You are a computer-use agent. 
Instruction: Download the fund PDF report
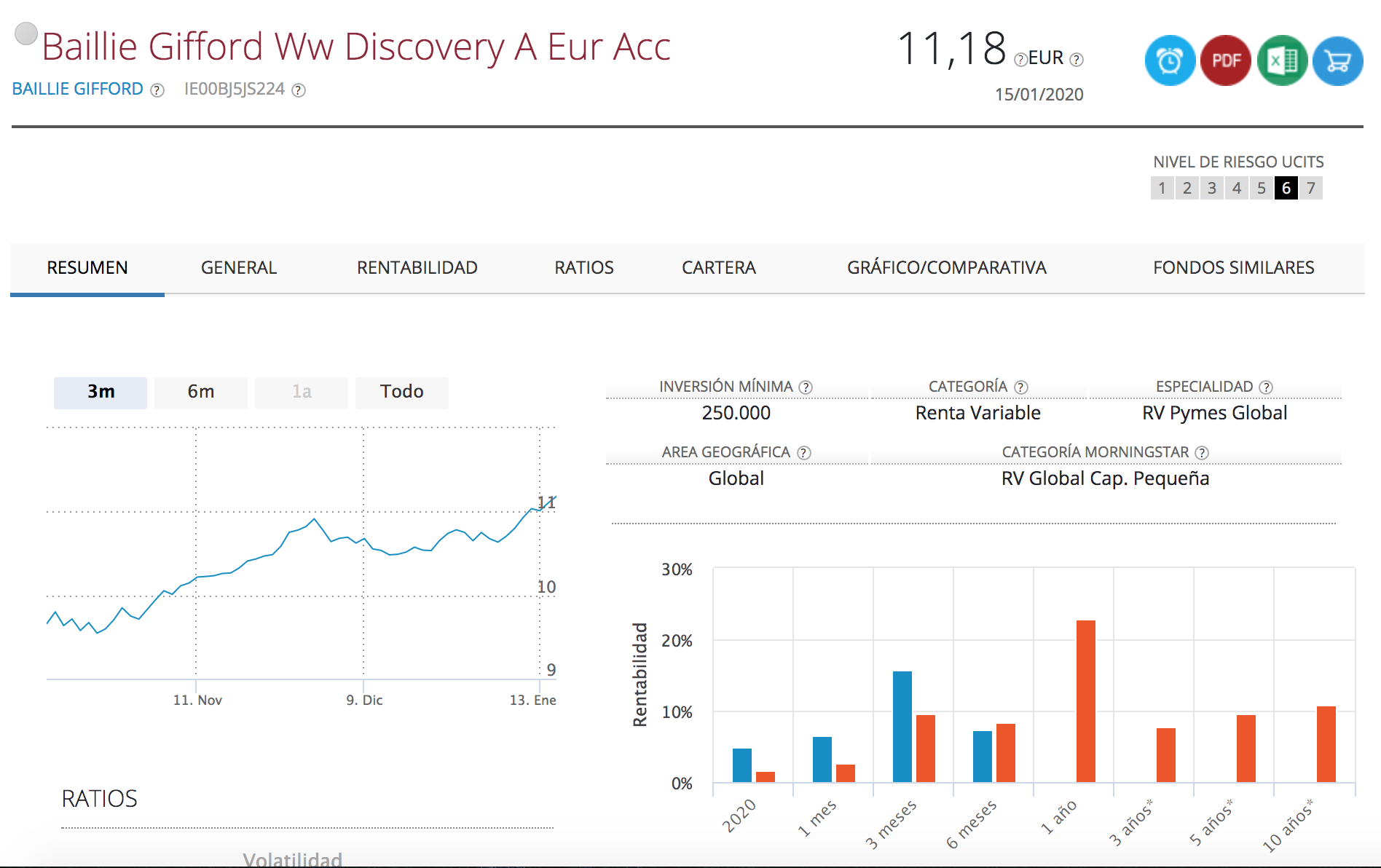[1225, 61]
